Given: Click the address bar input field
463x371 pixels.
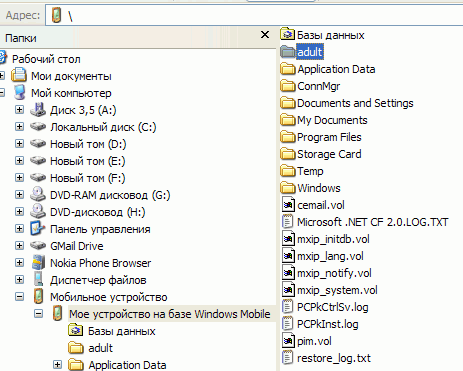Looking at the screenshot, I should point(254,15).
